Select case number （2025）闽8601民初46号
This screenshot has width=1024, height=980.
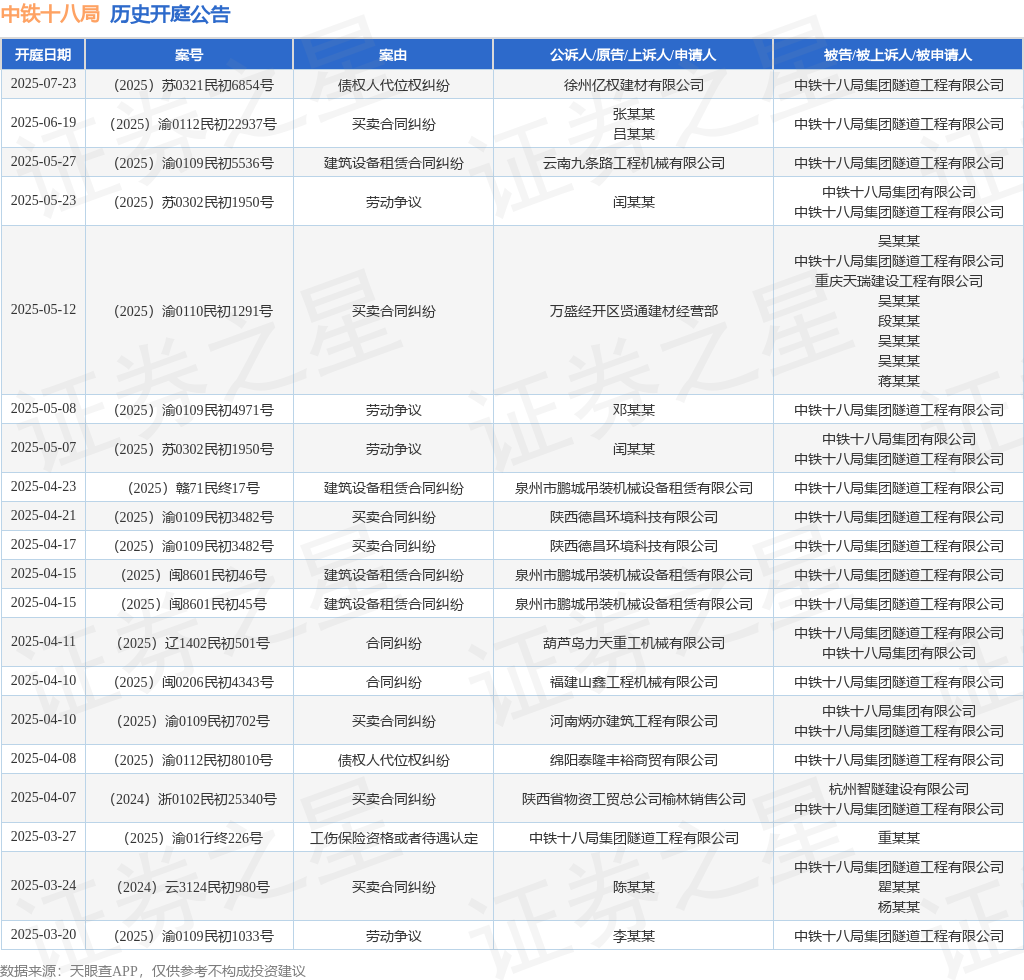pos(189,575)
